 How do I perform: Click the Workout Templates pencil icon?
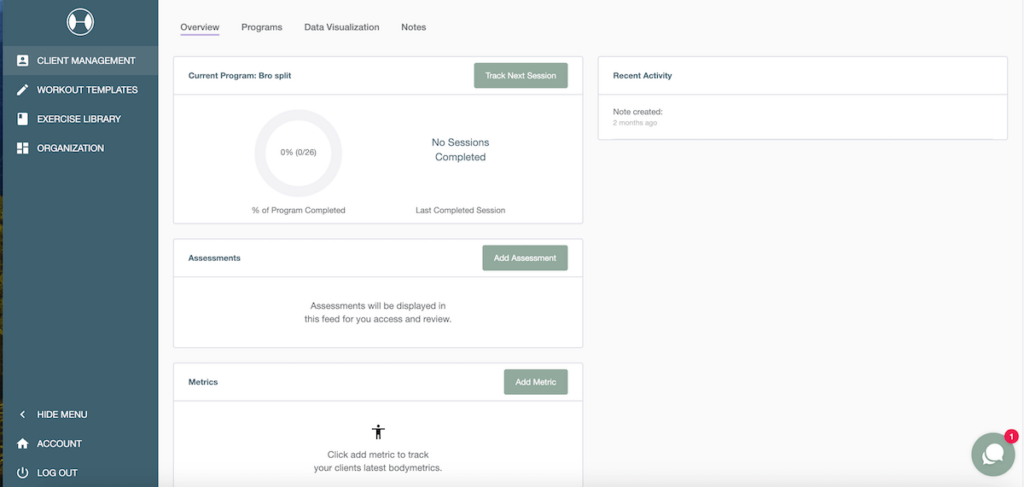coord(23,90)
